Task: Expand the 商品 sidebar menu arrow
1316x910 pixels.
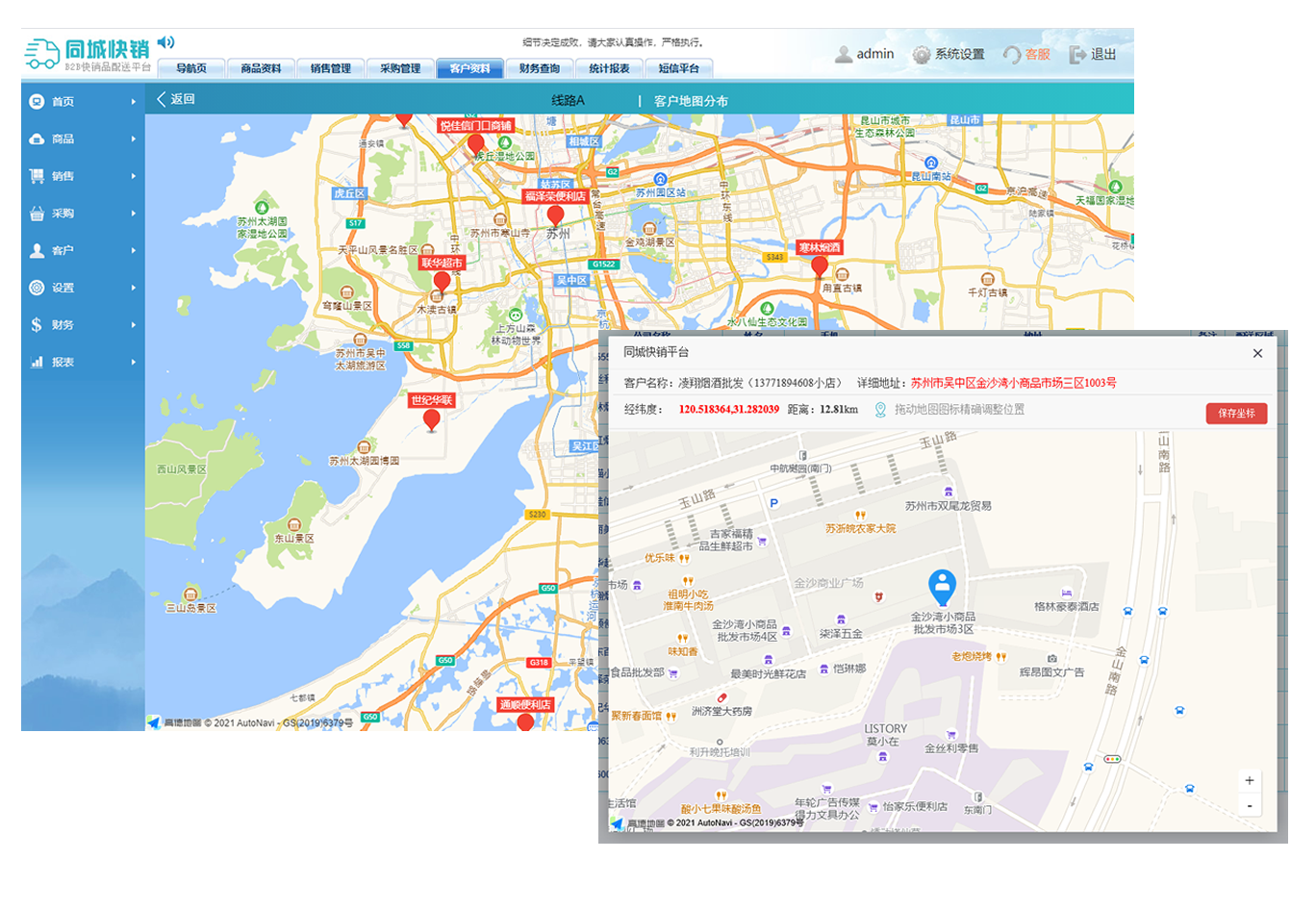Action: pos(134,139)
